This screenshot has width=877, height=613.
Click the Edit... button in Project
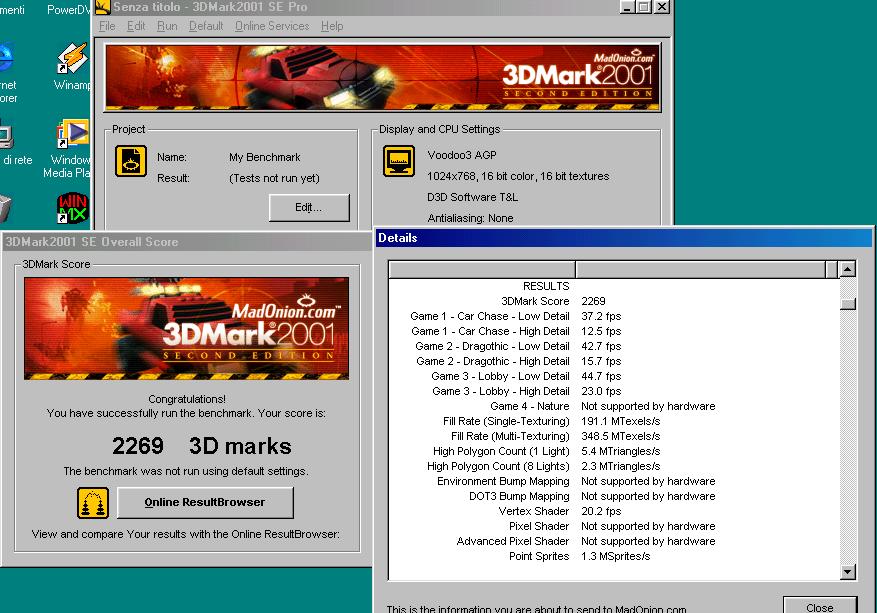click(x=309, y=208)
